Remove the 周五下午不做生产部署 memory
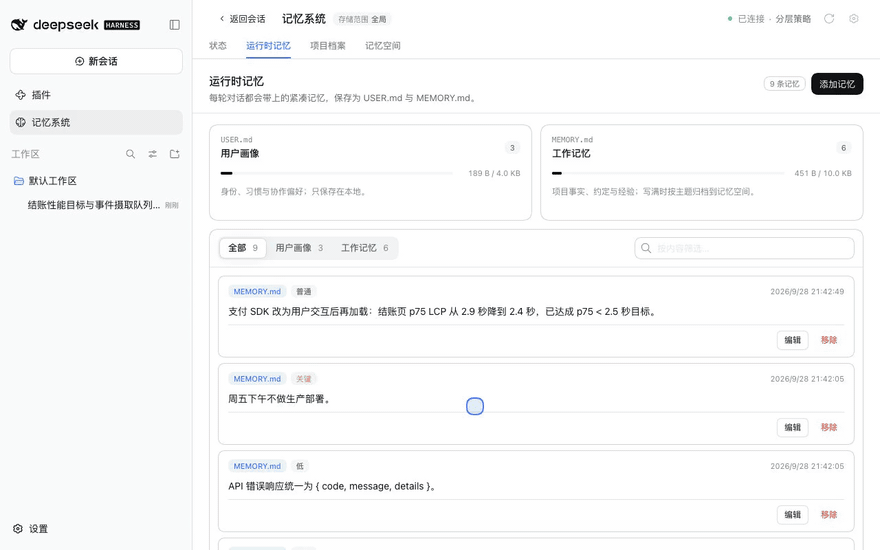Image resolution: width=880 pixels, height=550 pixels. (x=828, y=428)
